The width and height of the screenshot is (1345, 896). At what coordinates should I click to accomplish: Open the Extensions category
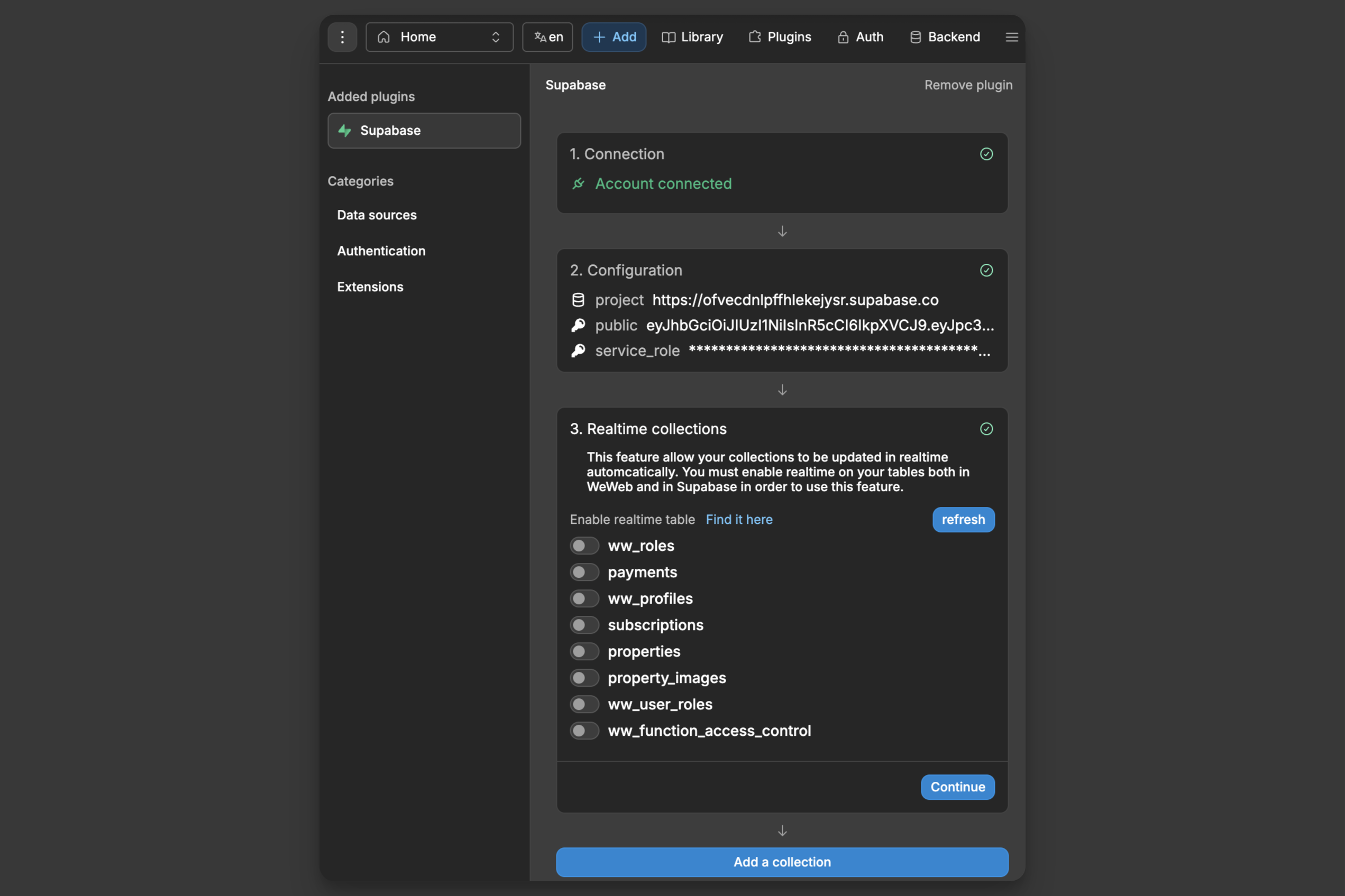(x=370, y=287)
